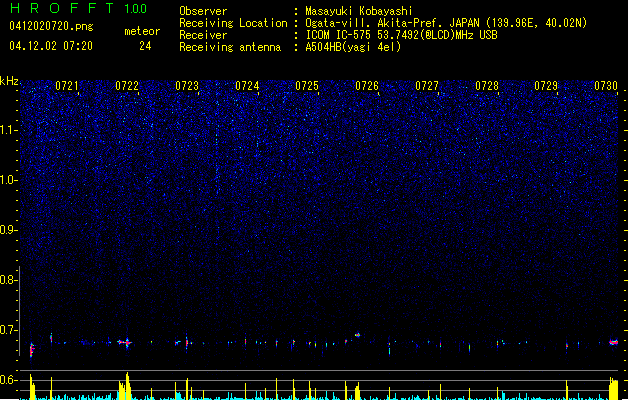Click the 0.8 kHz axis label
This screenshot has height=400, width=629.
click(8, 280)
